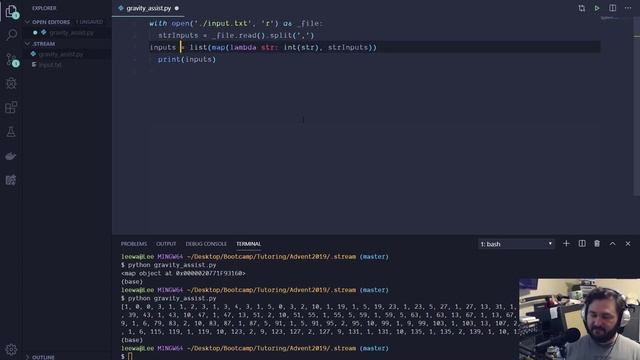The width and height of the screenshot is (640, 360).
Task: Open the Extensions view icon
Action: [x=11, y=107]
